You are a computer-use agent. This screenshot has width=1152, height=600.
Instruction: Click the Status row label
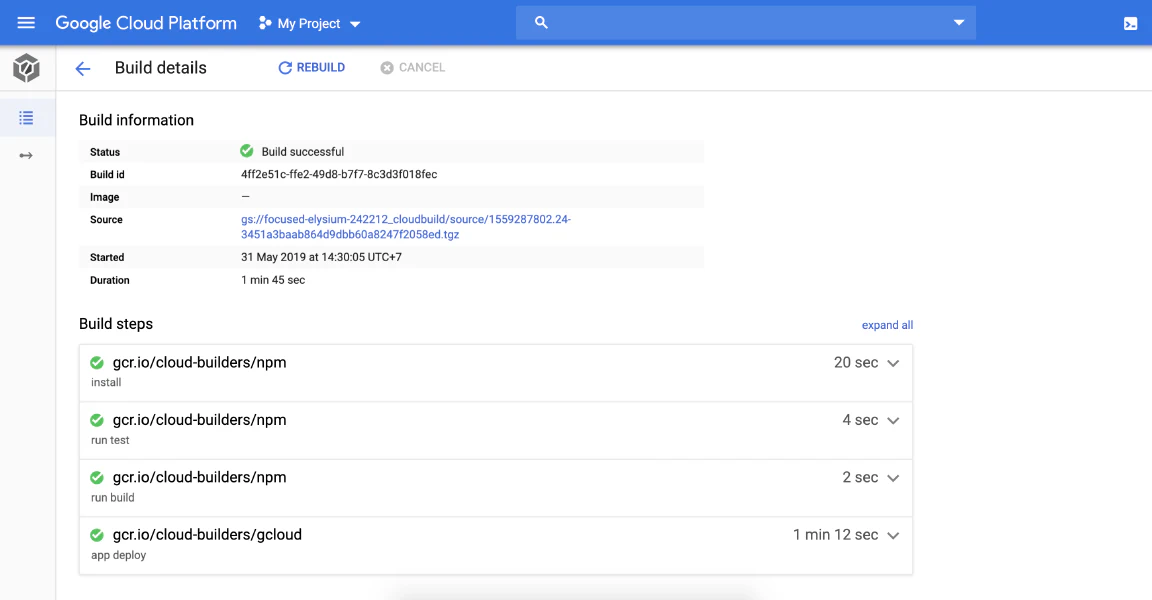pos(105,152)
